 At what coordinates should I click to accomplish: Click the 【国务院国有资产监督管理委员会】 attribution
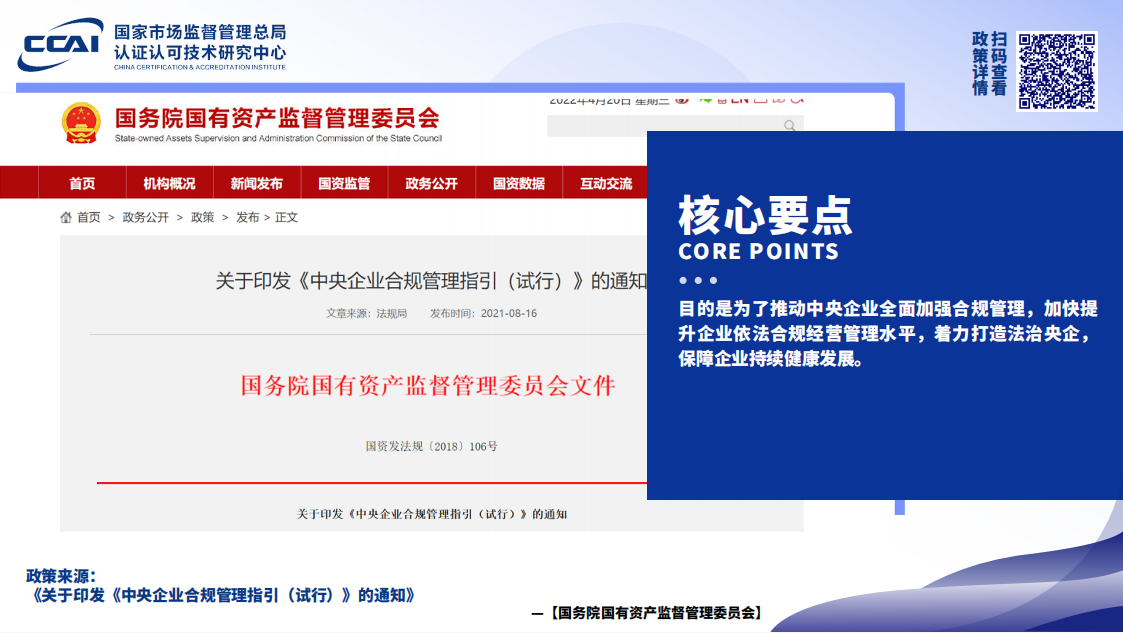pyautogui.click(x=655, y=613)
